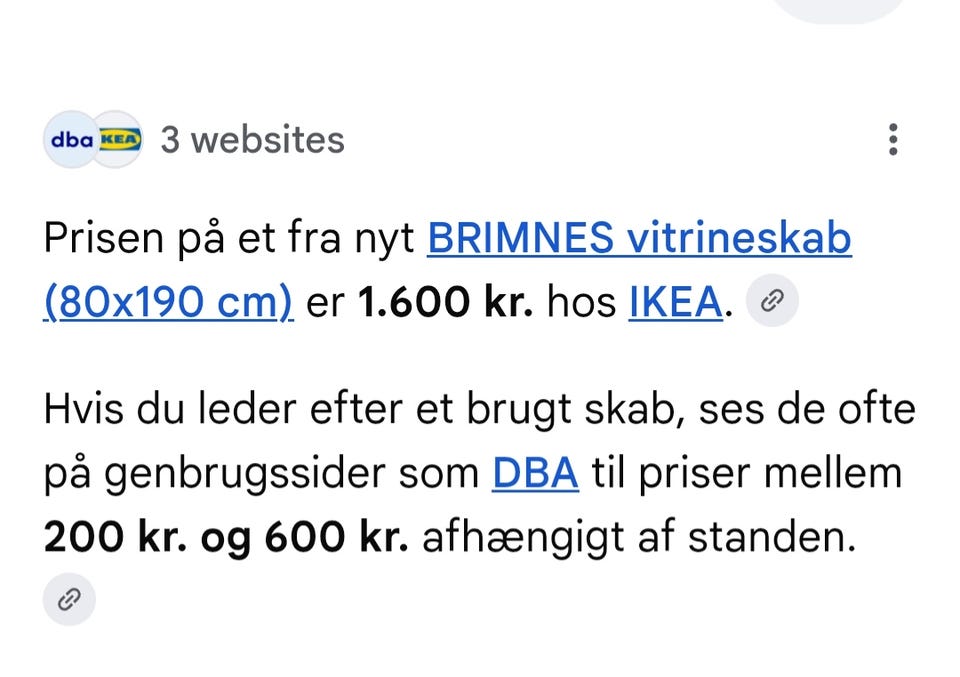Open the (80x190 cm) link text
960x677 pixels.
(x=168, y=302)
